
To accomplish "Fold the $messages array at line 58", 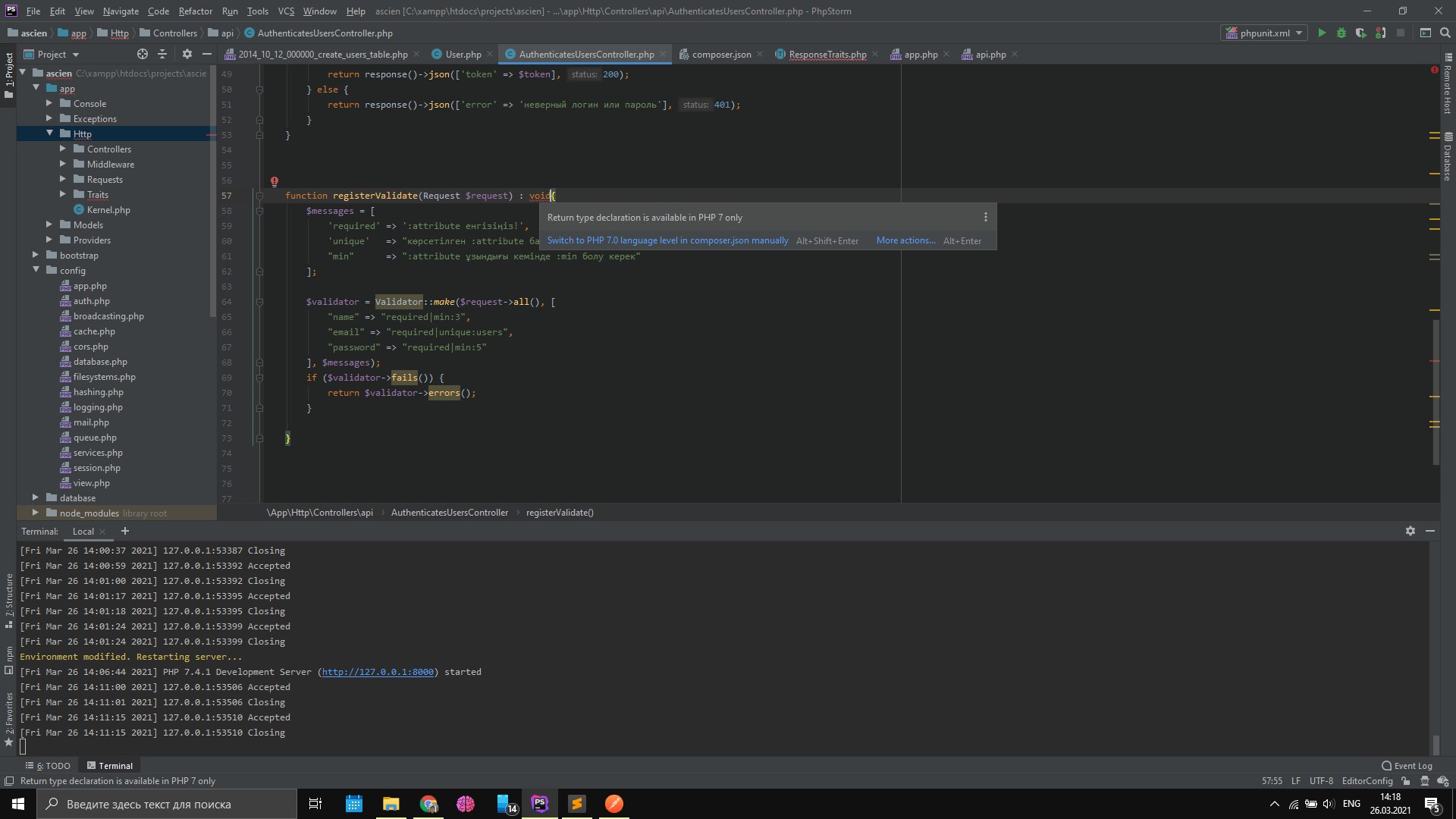I will click(259, 211).
